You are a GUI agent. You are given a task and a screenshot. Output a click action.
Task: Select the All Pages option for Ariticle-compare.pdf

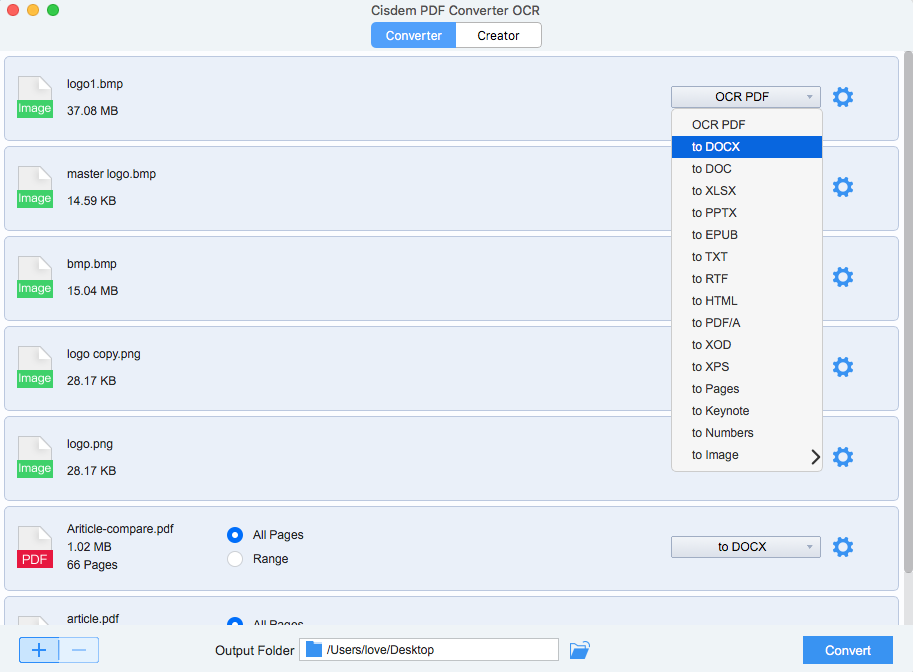pos(235,535)
